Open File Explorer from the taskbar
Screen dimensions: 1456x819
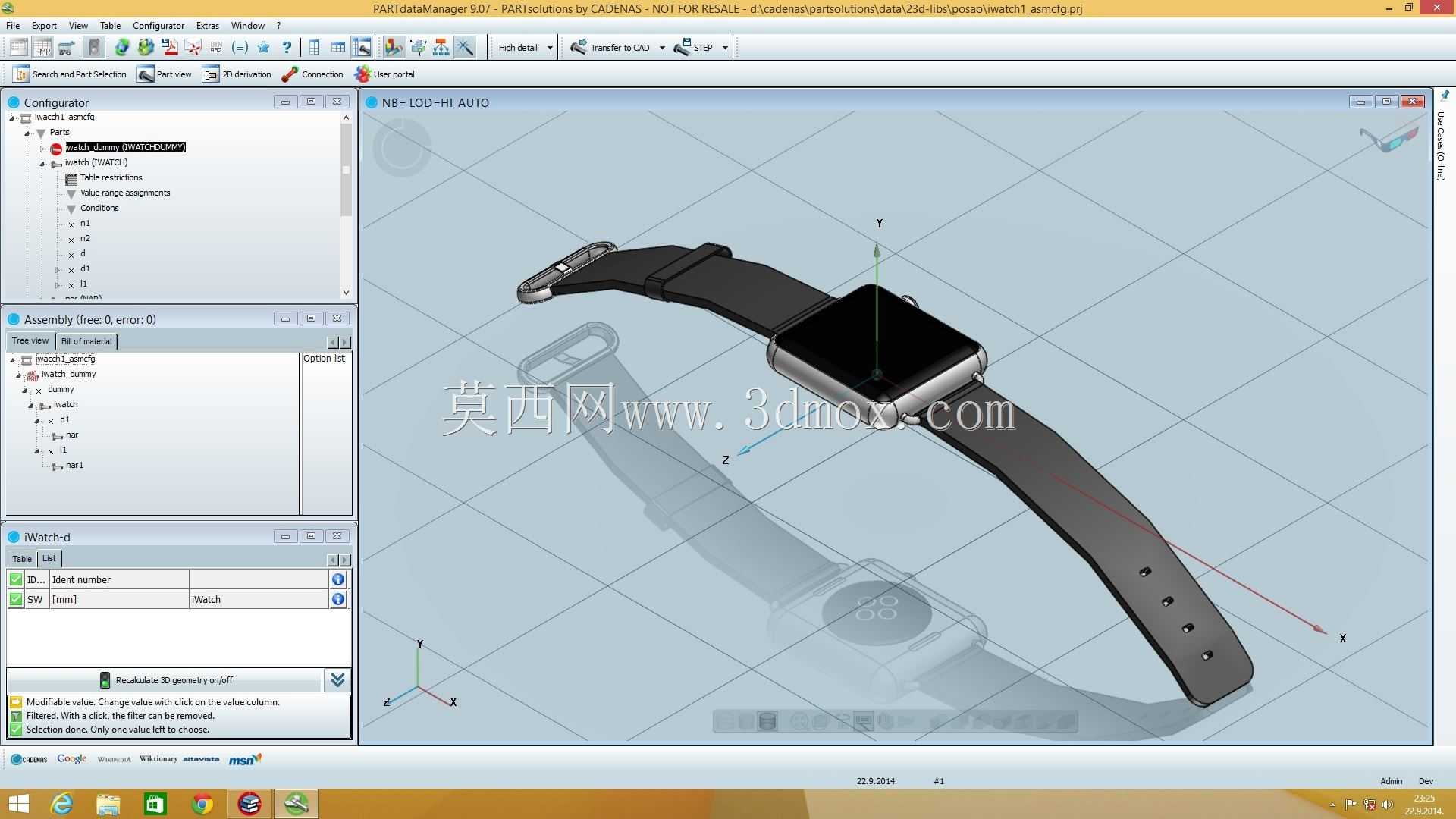pyautogui.click(x=108, y=804)
